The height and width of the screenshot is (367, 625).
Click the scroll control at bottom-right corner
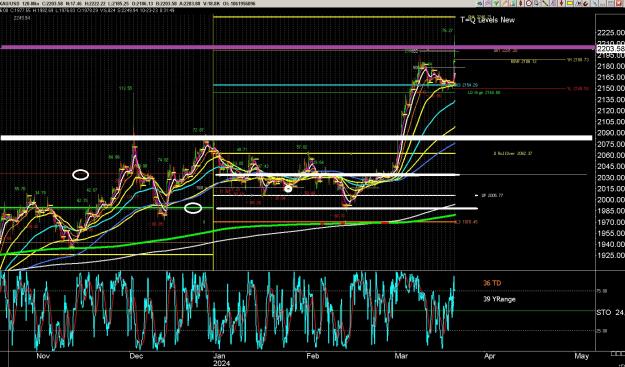(617, 353)
